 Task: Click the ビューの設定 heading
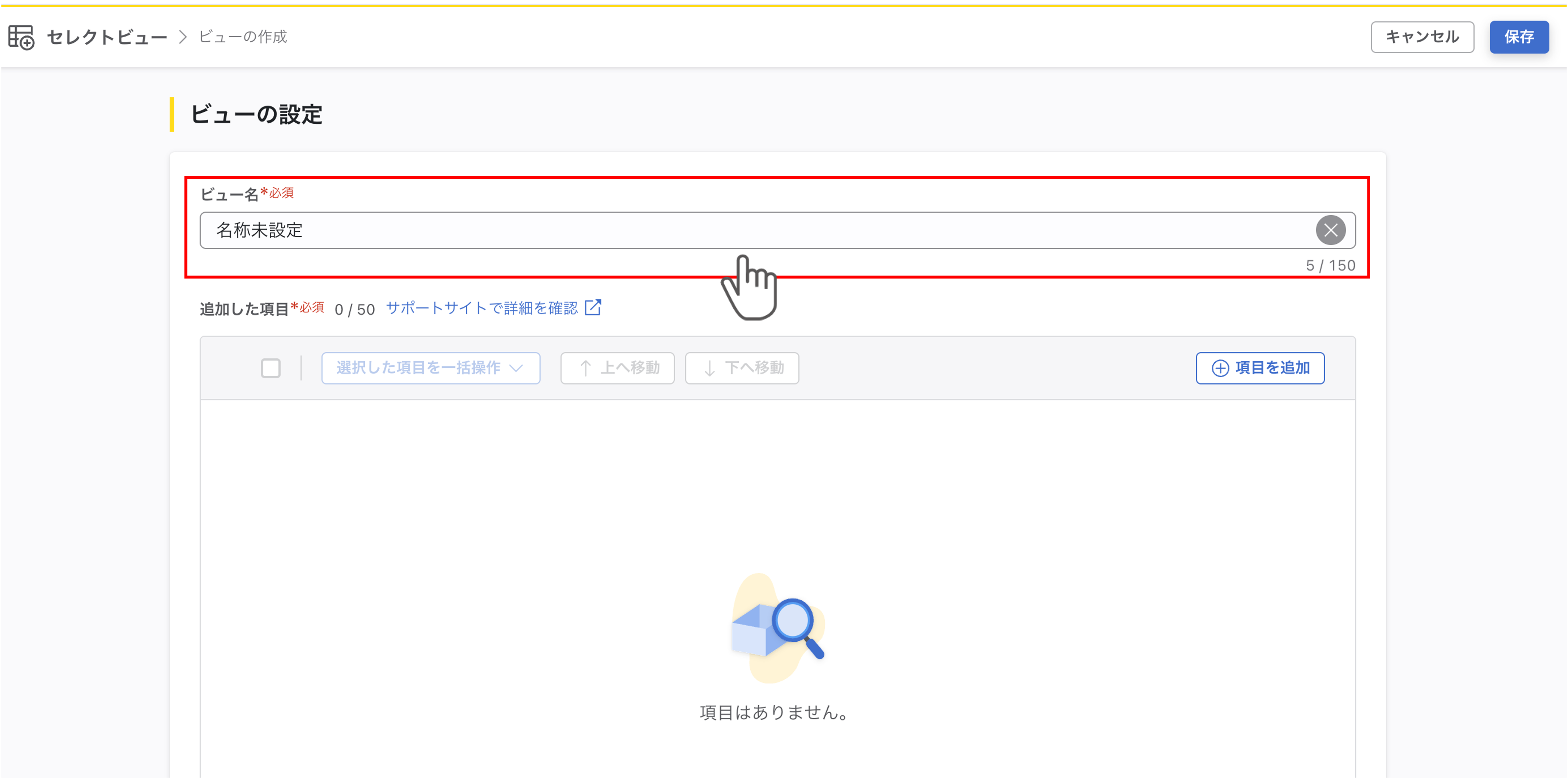click(x=256, y=115)
